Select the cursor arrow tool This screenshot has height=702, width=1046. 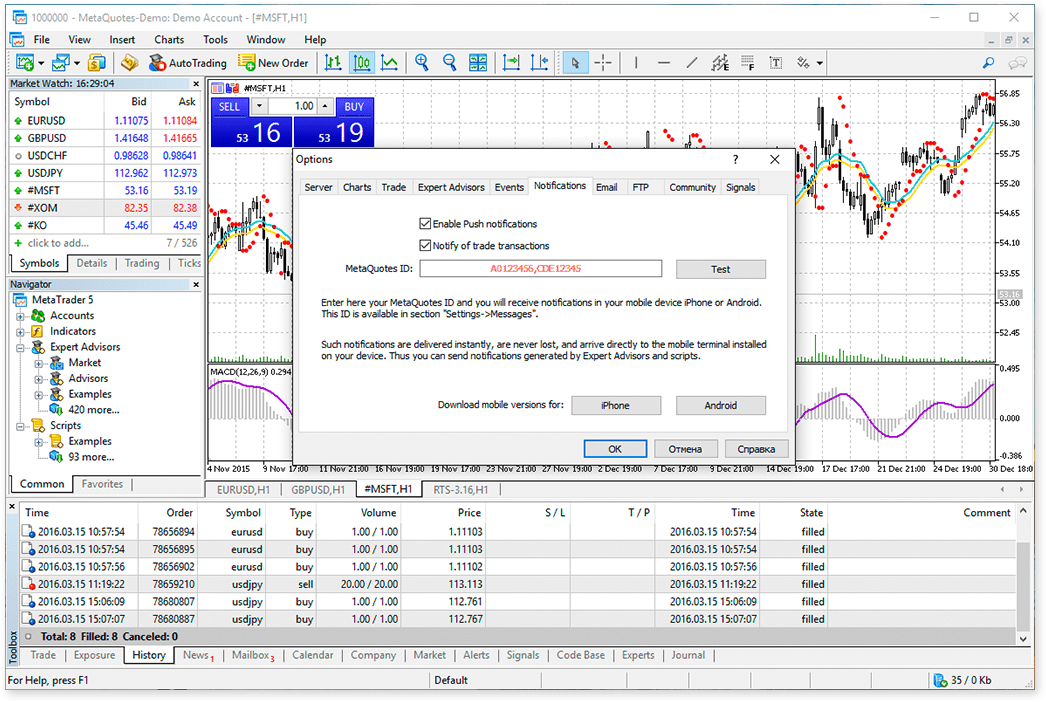tap(575, 63)
